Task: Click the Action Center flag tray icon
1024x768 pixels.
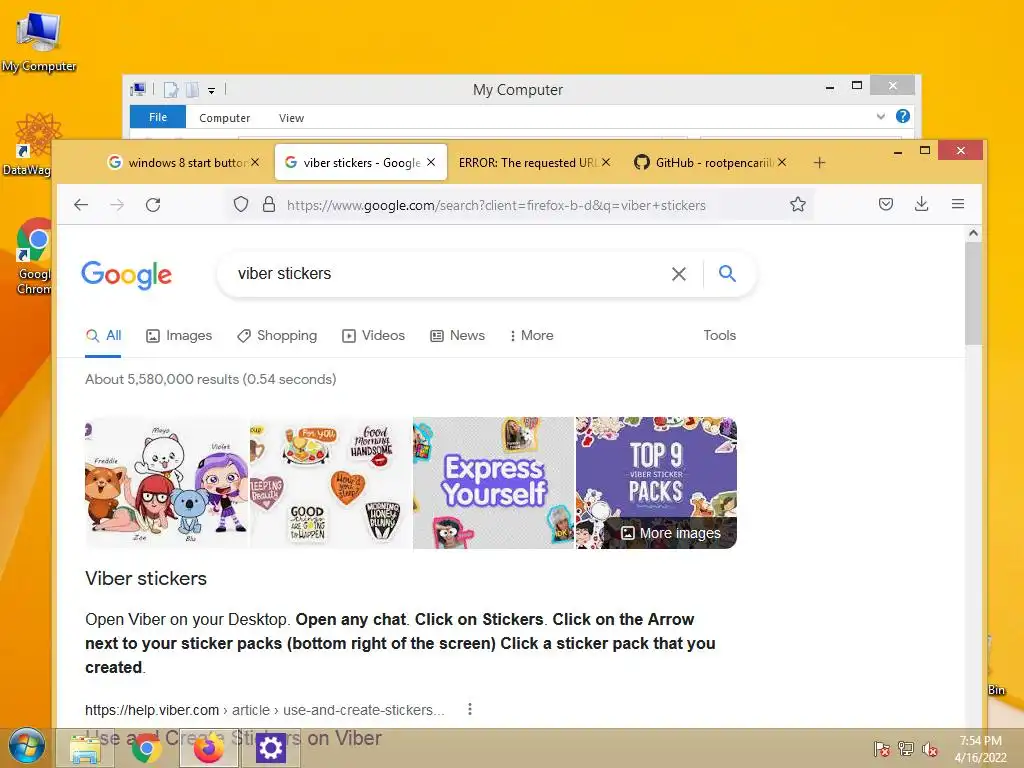Action: [882, 749]
